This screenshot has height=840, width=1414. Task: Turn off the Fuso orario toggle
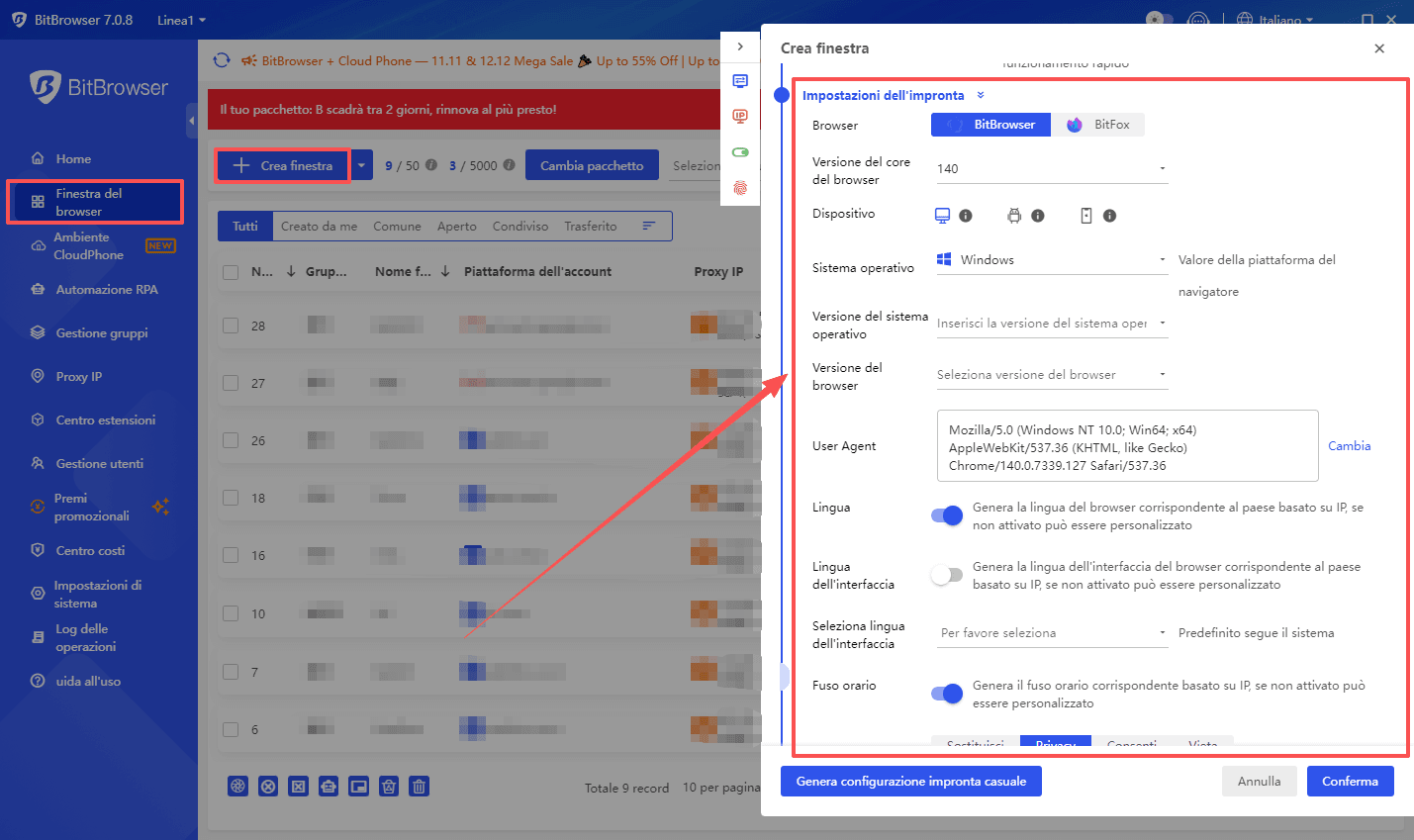tap(947, 694)
